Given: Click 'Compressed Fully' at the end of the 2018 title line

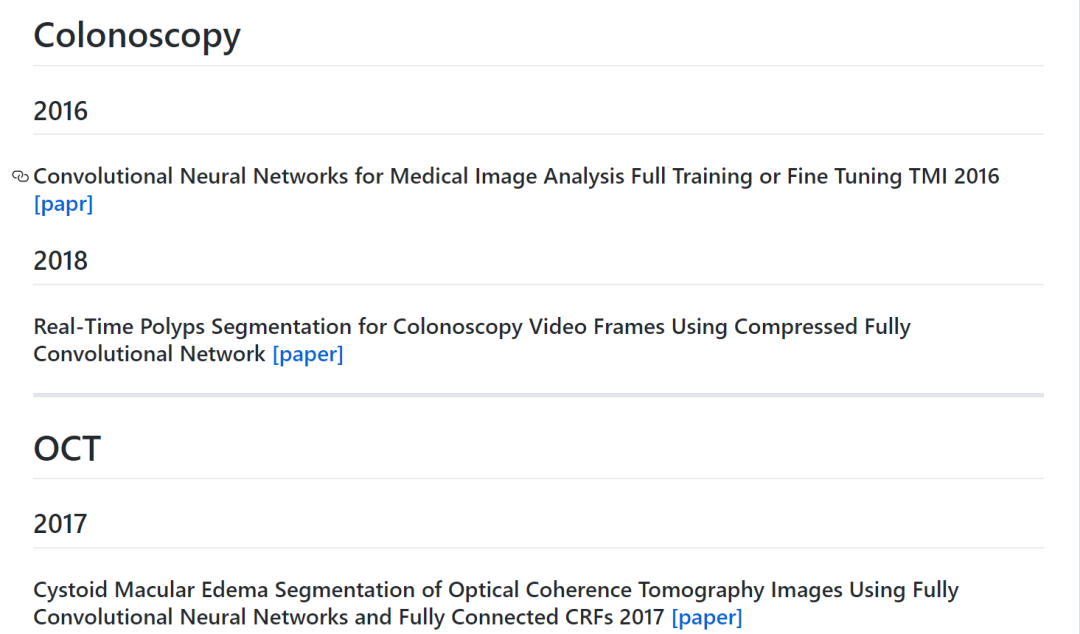Looking at the screenshot, I should click(822, 327).
